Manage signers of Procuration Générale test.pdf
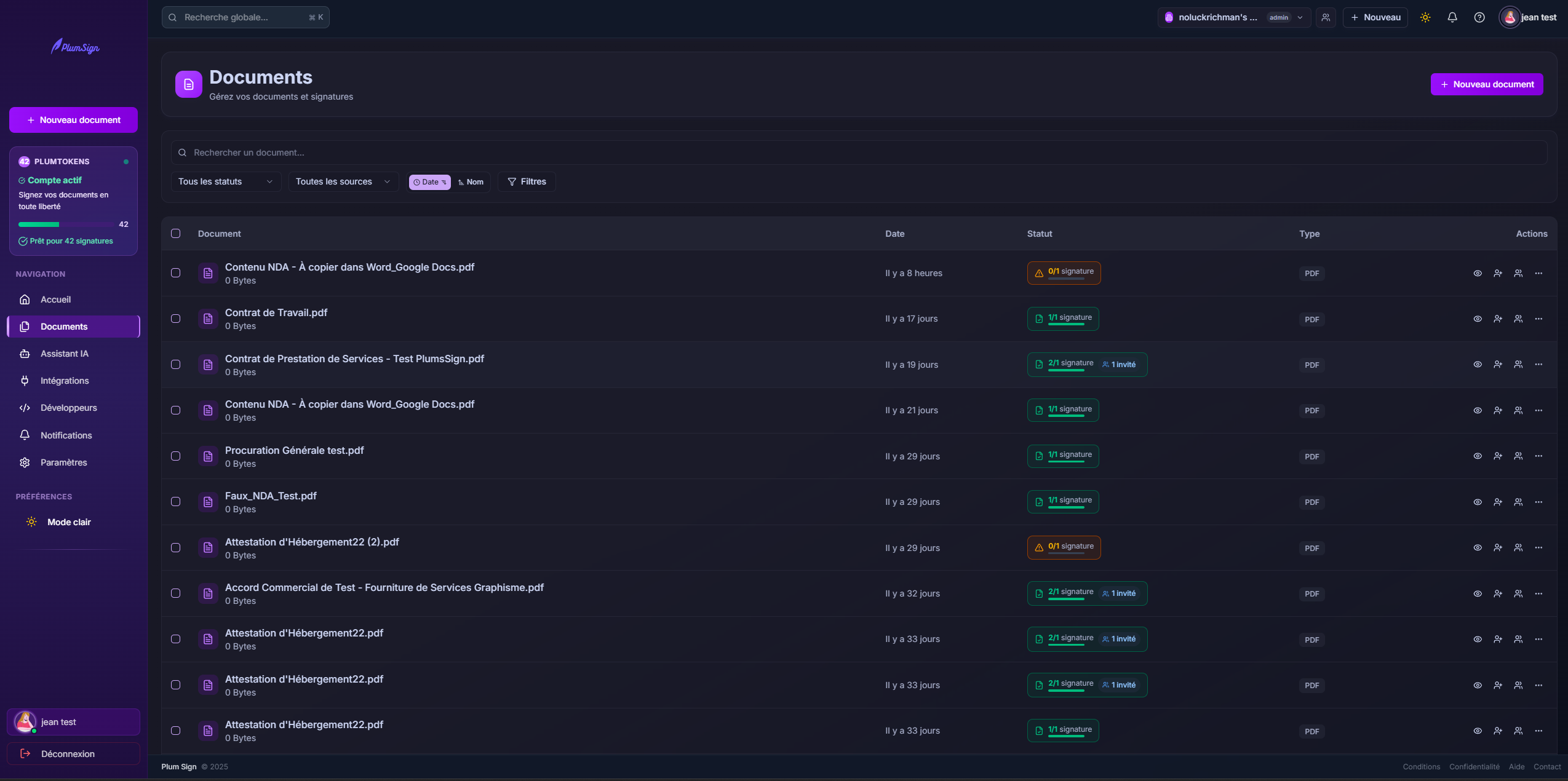The height and width of the screenshot is (781, 1568). pos(1518,456)
